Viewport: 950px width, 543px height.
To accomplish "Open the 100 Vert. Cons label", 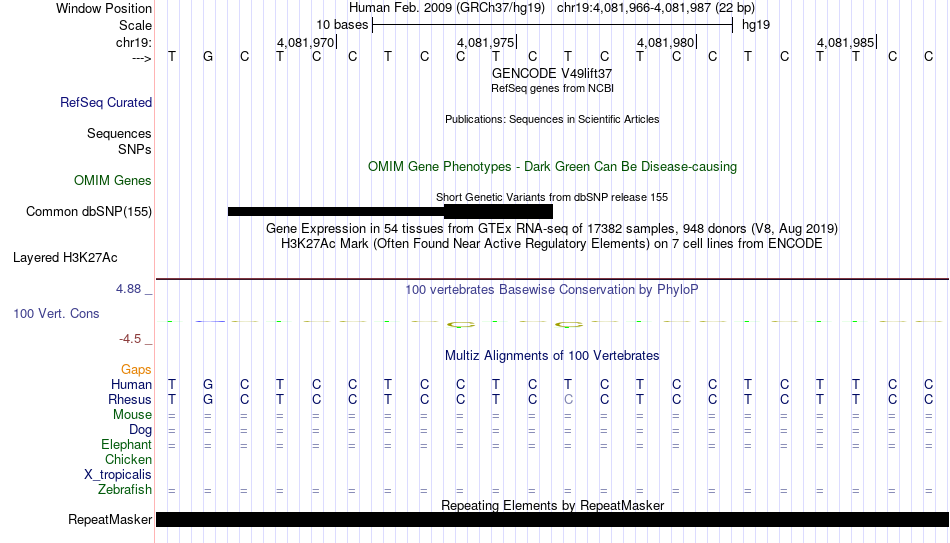I will point(56,313).
